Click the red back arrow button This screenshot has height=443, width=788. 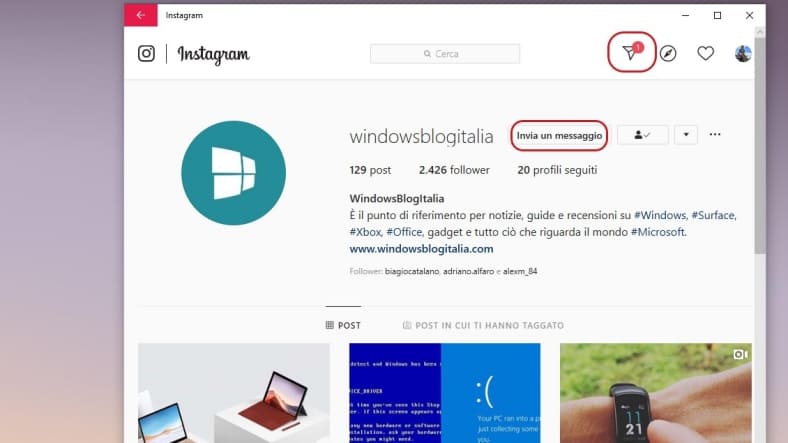tap(141, 15)
